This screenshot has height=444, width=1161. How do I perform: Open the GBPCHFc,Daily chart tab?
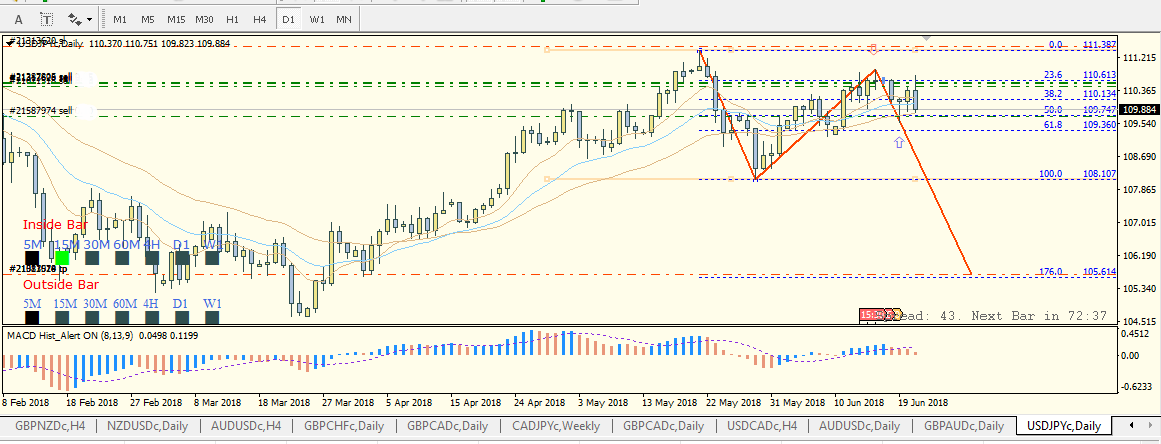tap(344, 426)
